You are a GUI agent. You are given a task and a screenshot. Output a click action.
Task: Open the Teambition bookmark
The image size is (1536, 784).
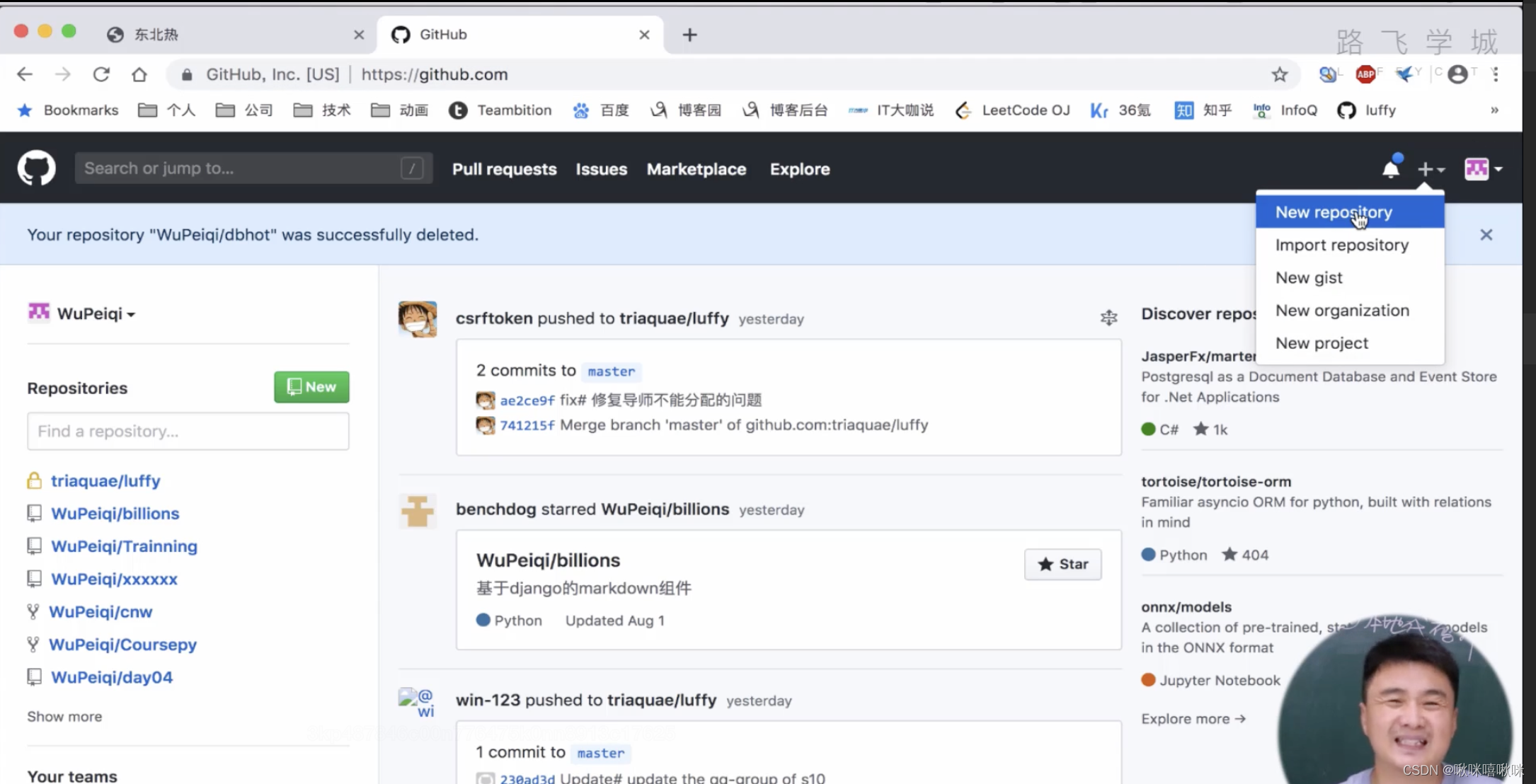500,110
